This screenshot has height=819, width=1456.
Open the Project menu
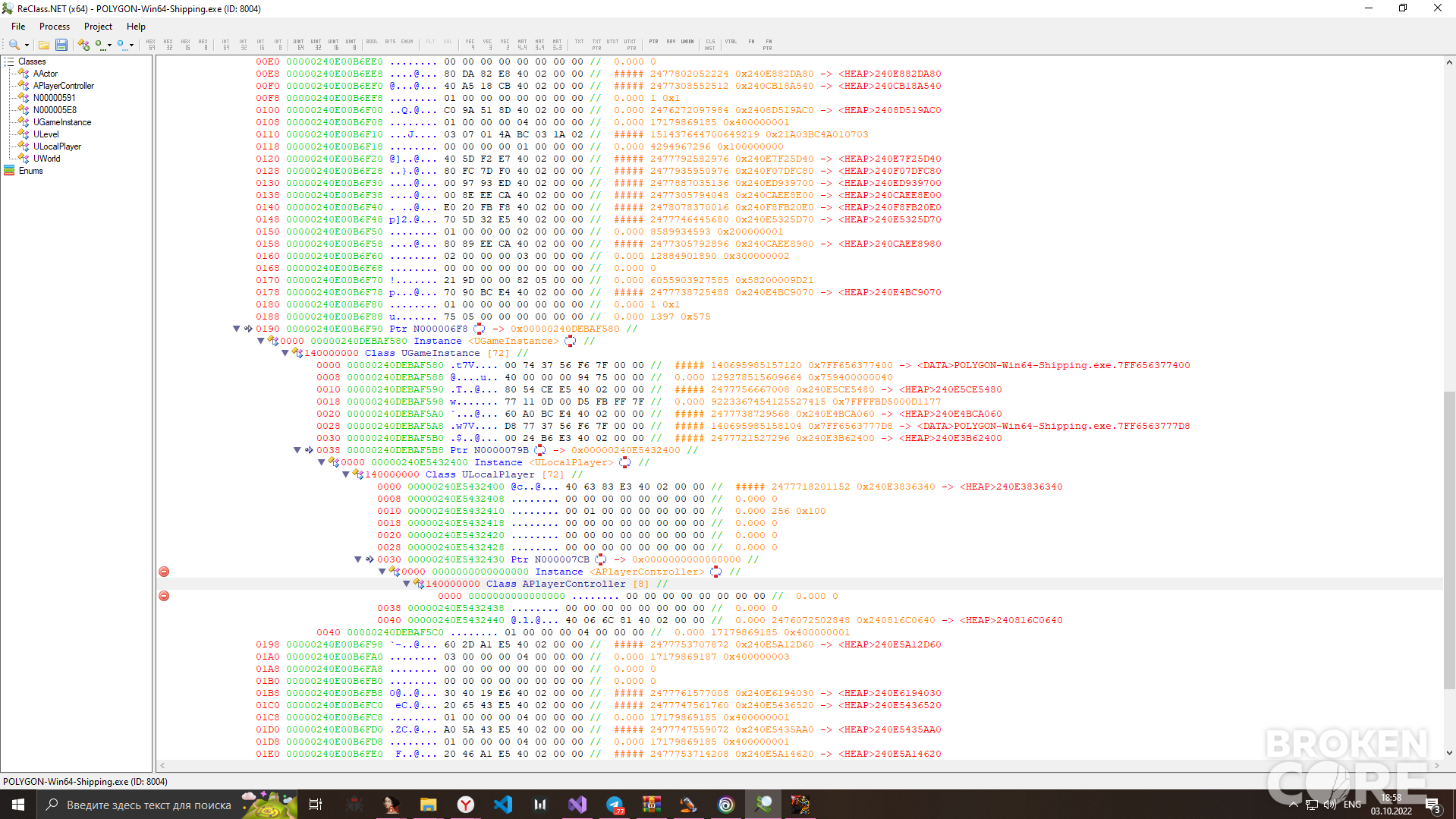coord(98,27)
